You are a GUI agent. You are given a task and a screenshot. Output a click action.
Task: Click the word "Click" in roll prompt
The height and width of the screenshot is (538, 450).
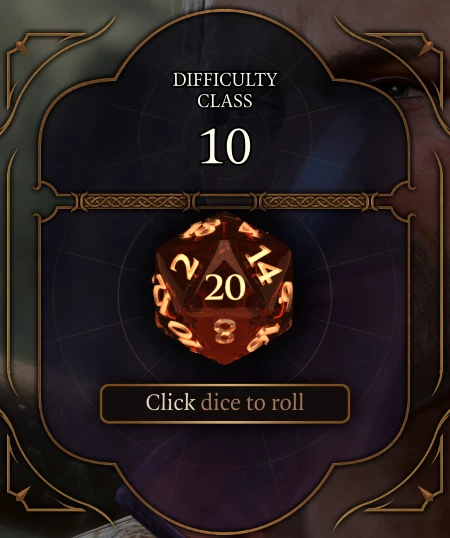[170, 402]
